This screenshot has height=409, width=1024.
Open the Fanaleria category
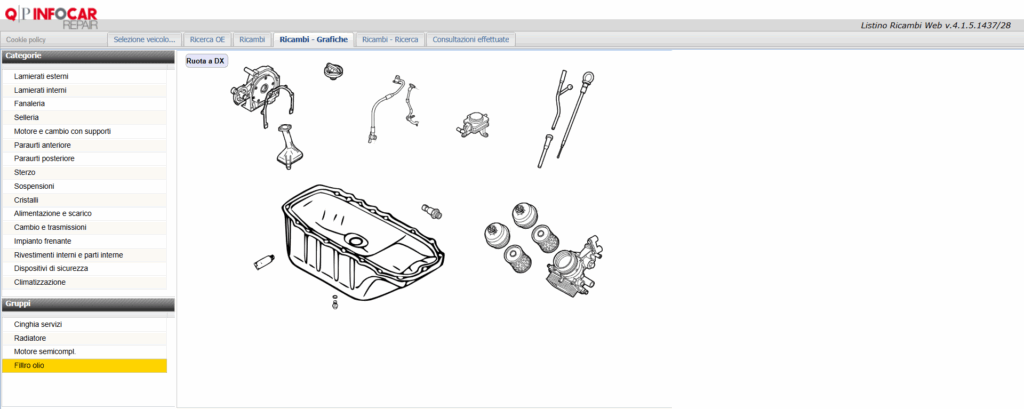84,104
